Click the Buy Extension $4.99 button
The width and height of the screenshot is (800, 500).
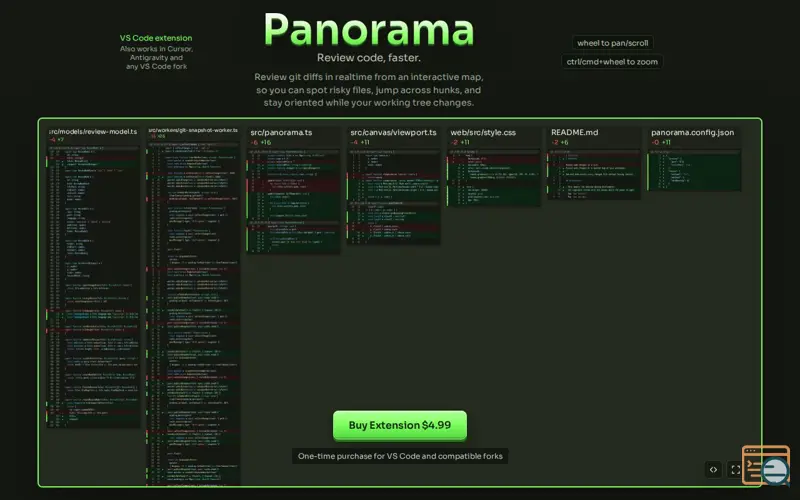tap(399, 426)
